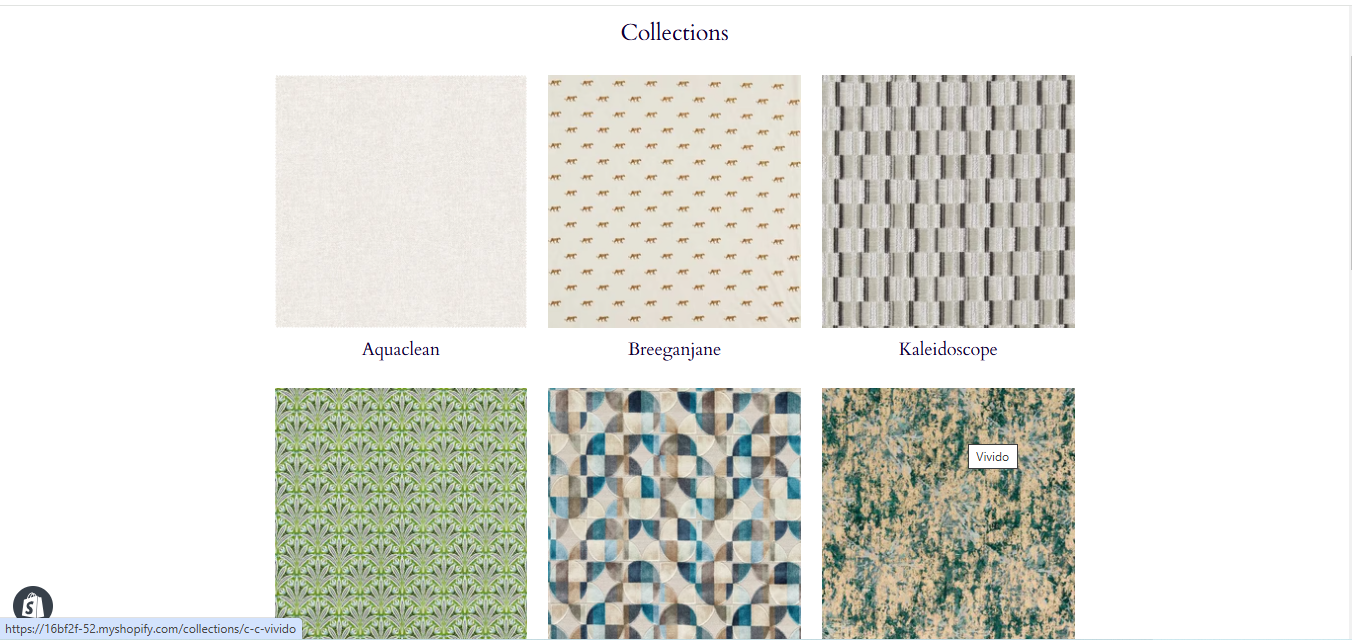
Task: Follow the Breeganjane text link
Action: (674, 350)
